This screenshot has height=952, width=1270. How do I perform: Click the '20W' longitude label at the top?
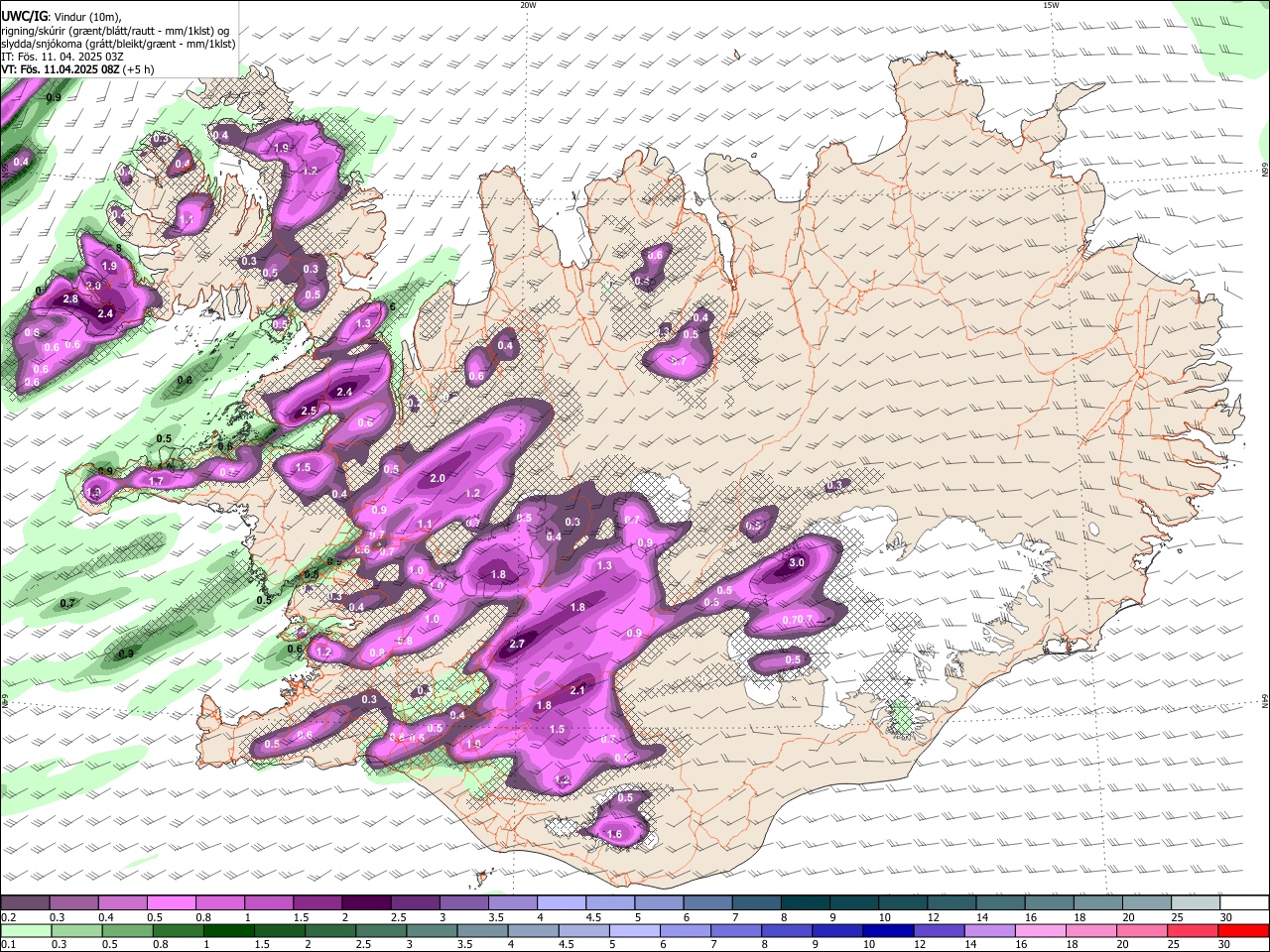528,5
